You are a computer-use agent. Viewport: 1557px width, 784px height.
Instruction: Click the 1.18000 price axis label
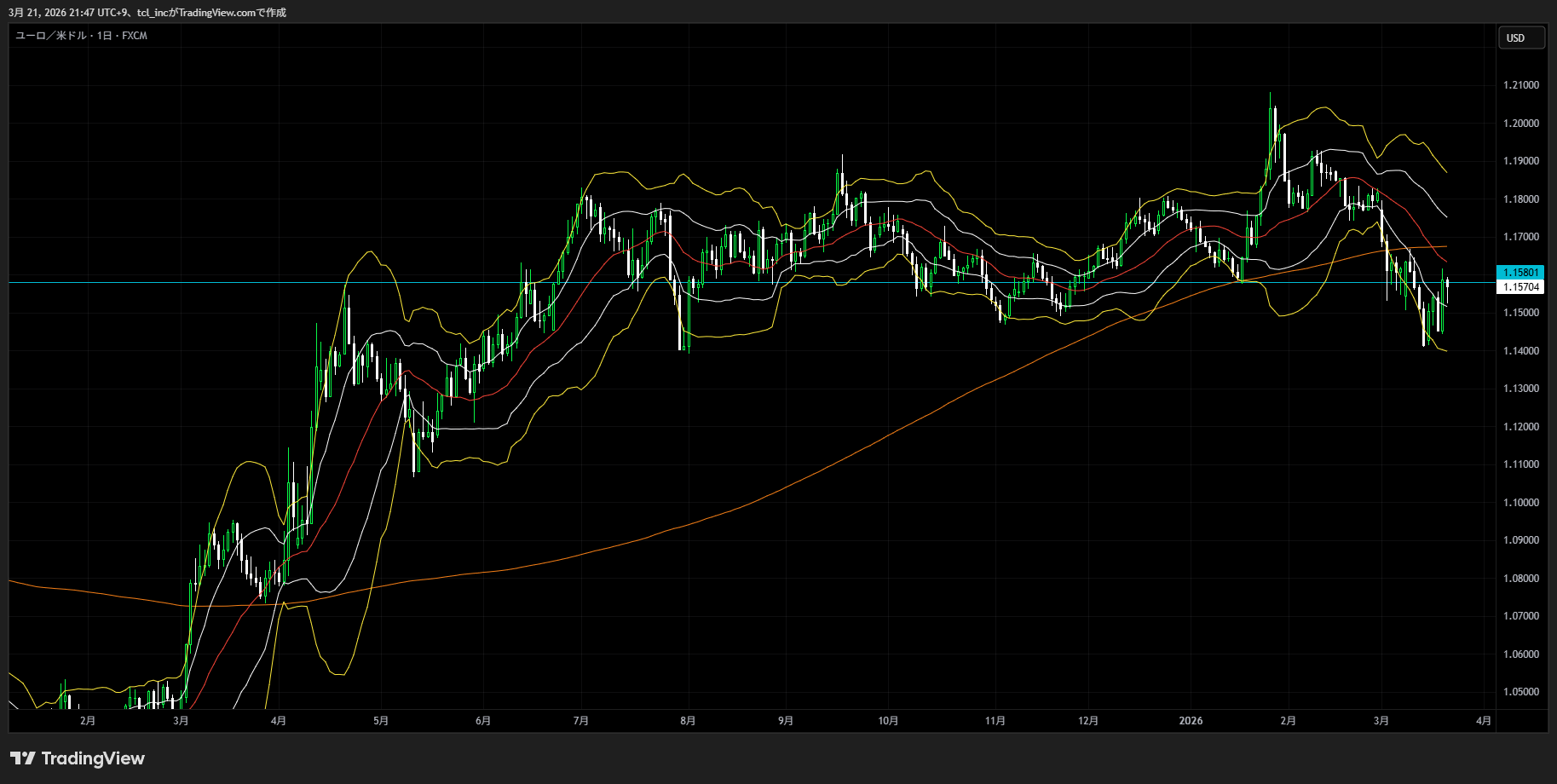point(1520,199)
